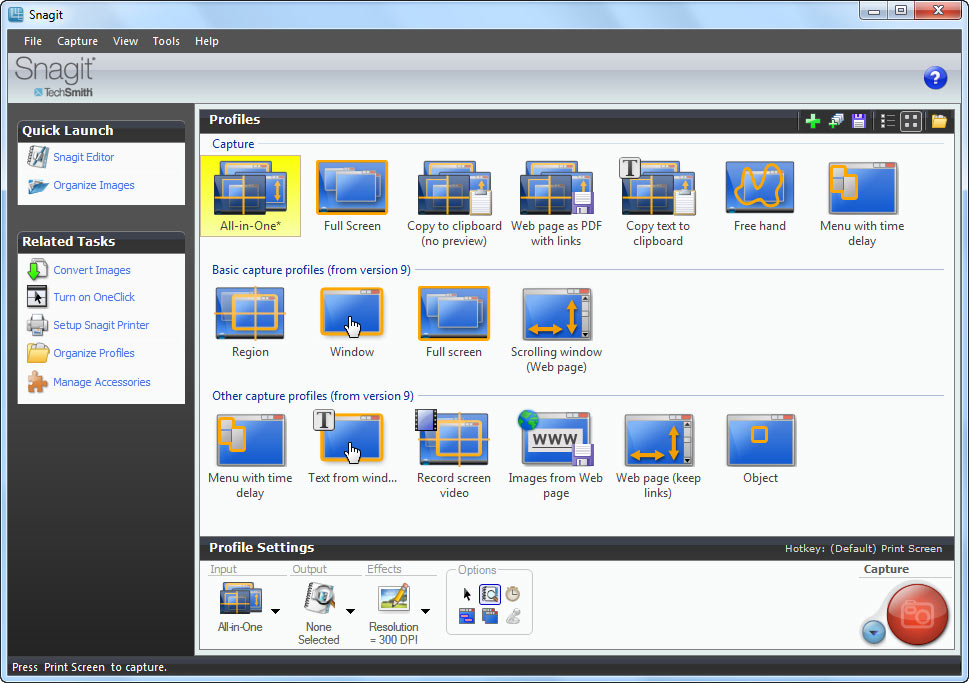Screen dimensions: 969x683
Task: Open the Input dropdown under Profile Settings
Action: point(276,613)
